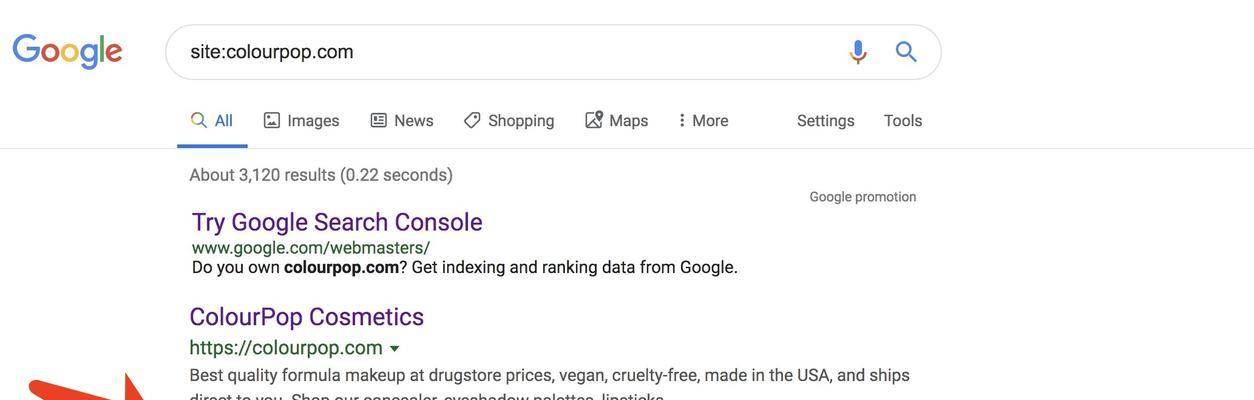1254x400 pixels.
Task: Click the www.google.com/webmasters/ URL
Action: [x=311, y=247]
